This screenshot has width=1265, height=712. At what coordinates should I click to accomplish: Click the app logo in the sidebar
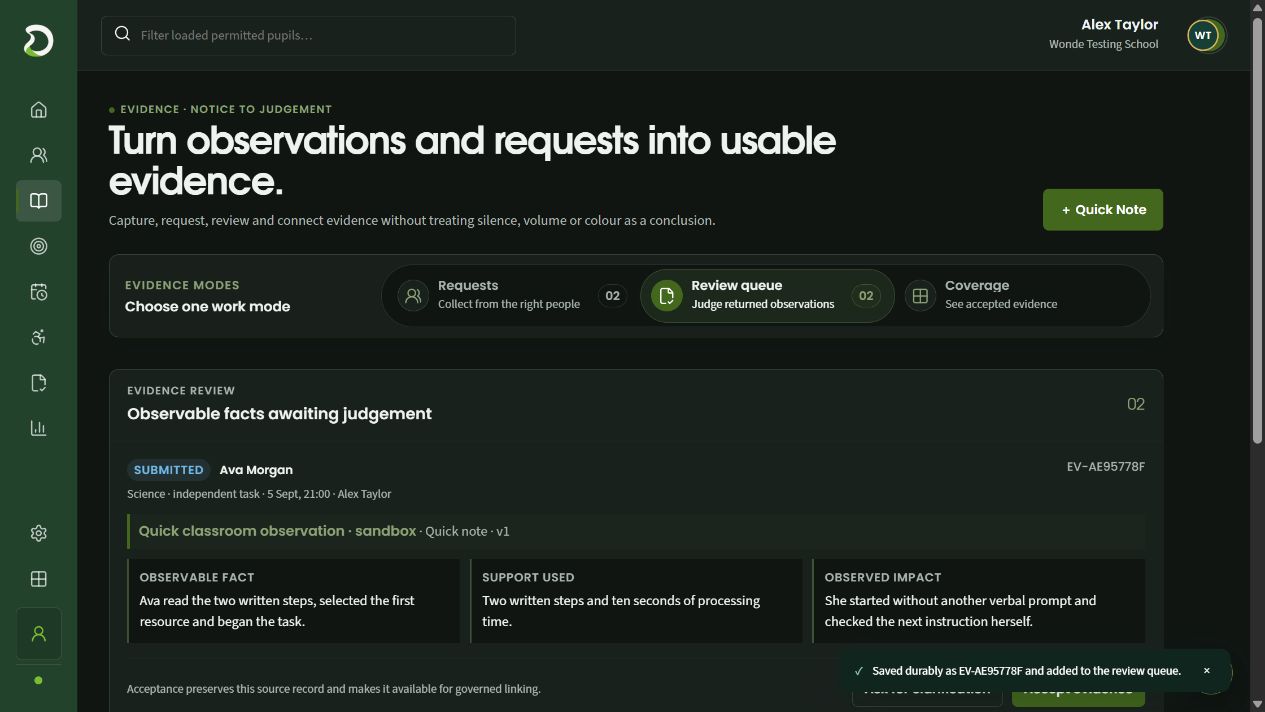click(x=38, y=41)
